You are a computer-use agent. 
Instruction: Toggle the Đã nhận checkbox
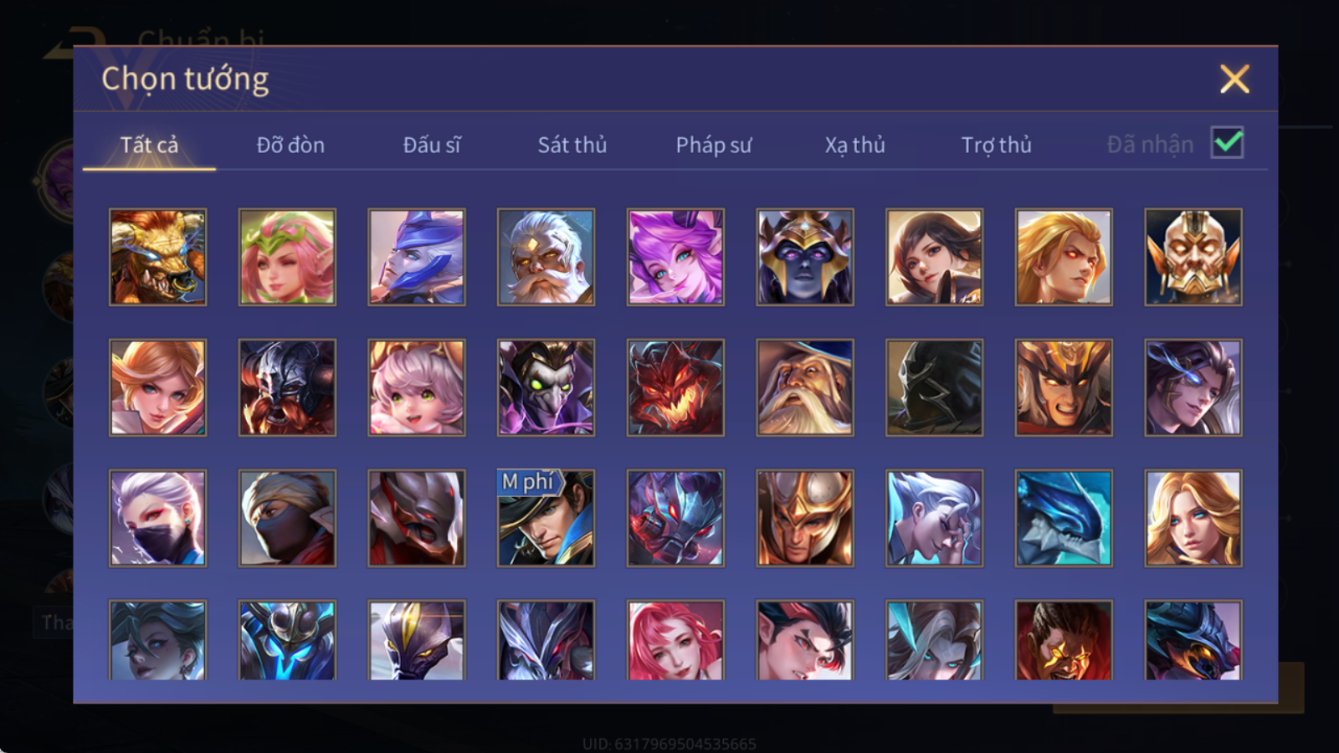(x=1227, y=143)
